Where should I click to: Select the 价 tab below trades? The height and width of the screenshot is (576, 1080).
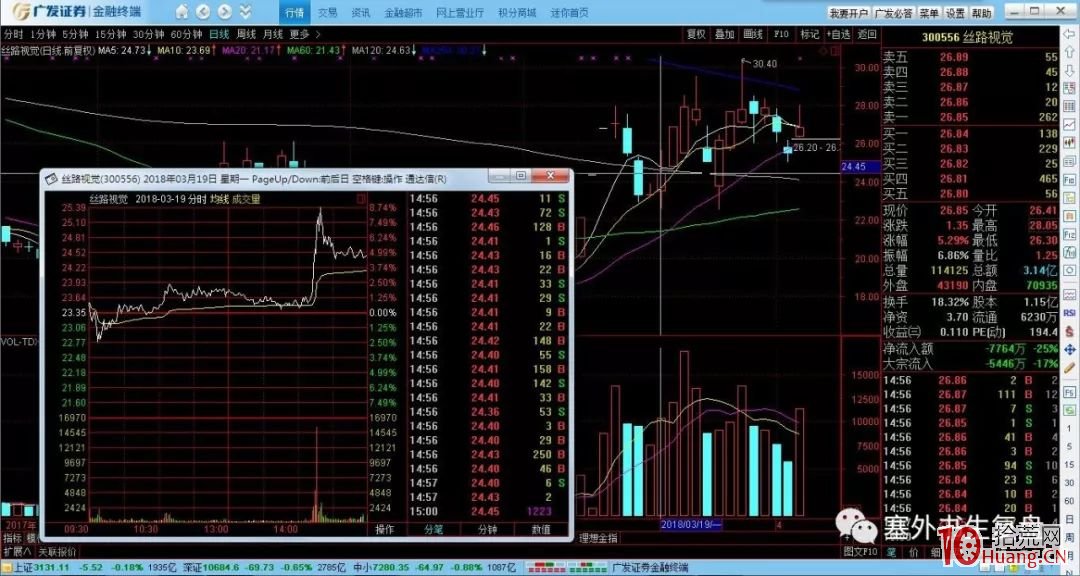tap(913, 552)
